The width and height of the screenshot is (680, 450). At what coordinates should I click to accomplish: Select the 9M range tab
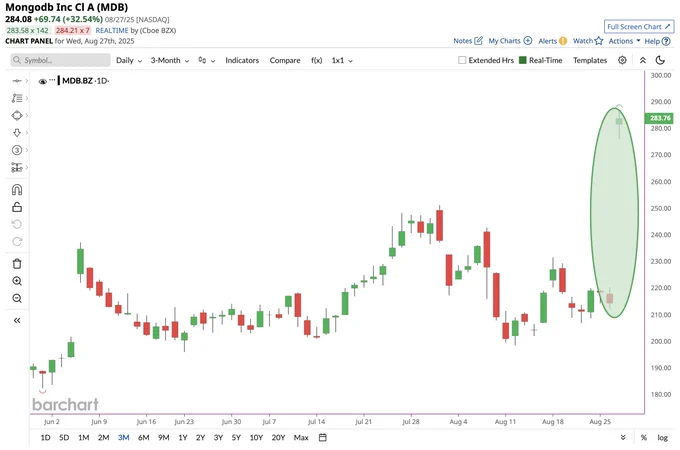pos(163,437)
